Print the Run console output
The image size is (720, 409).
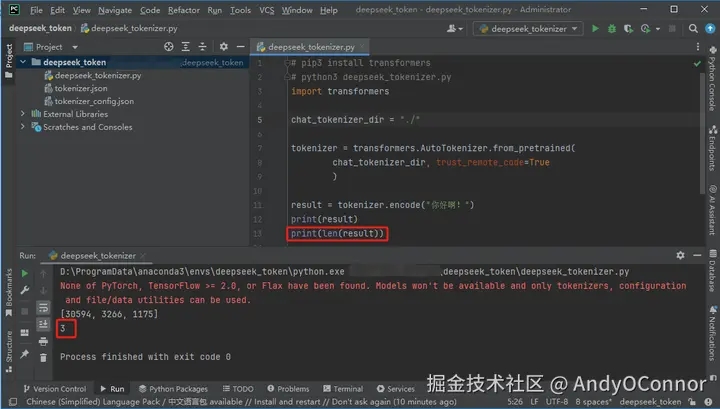point(43,341)
